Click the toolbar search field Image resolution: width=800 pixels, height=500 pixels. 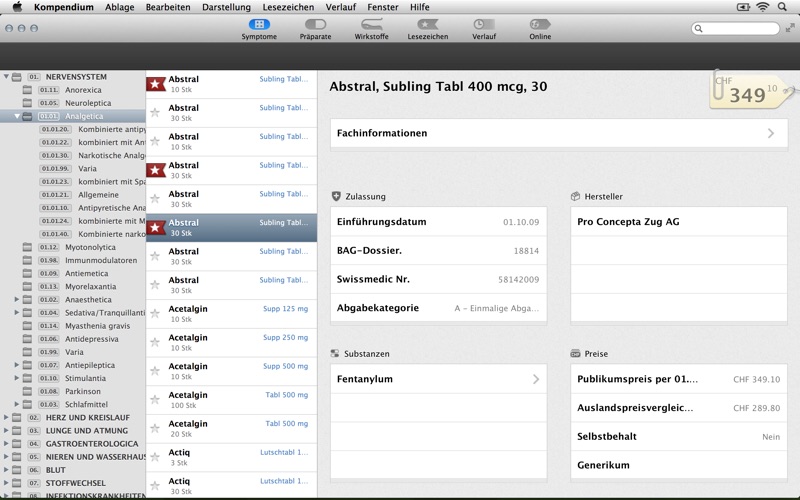[735, 29]
